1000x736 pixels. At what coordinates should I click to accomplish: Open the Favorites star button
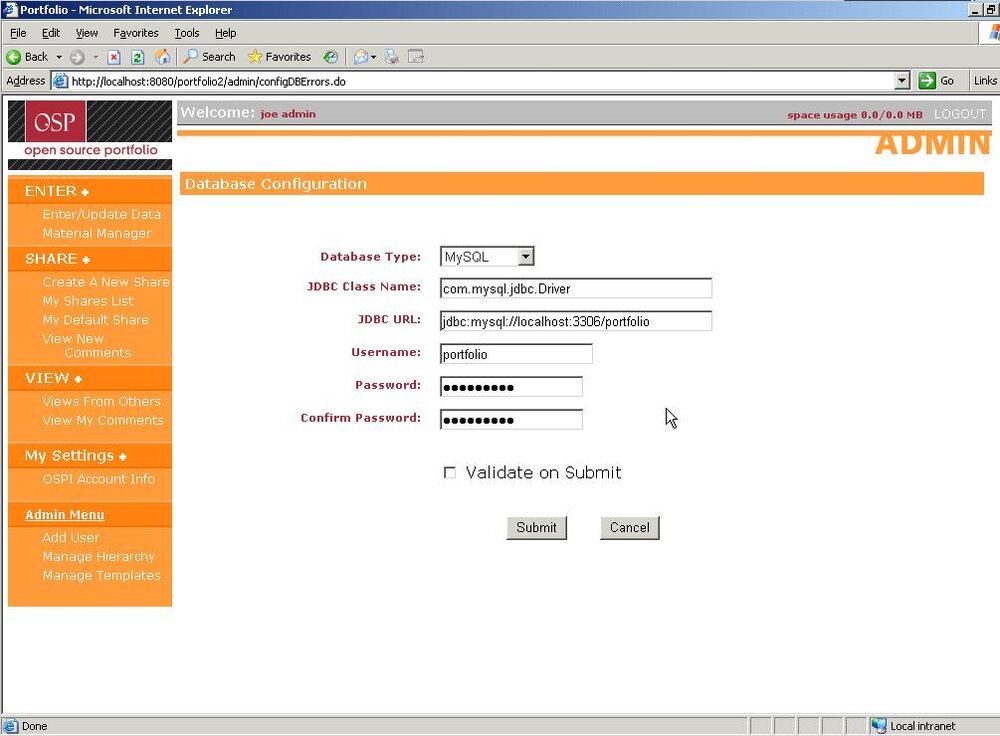(279, 57)
